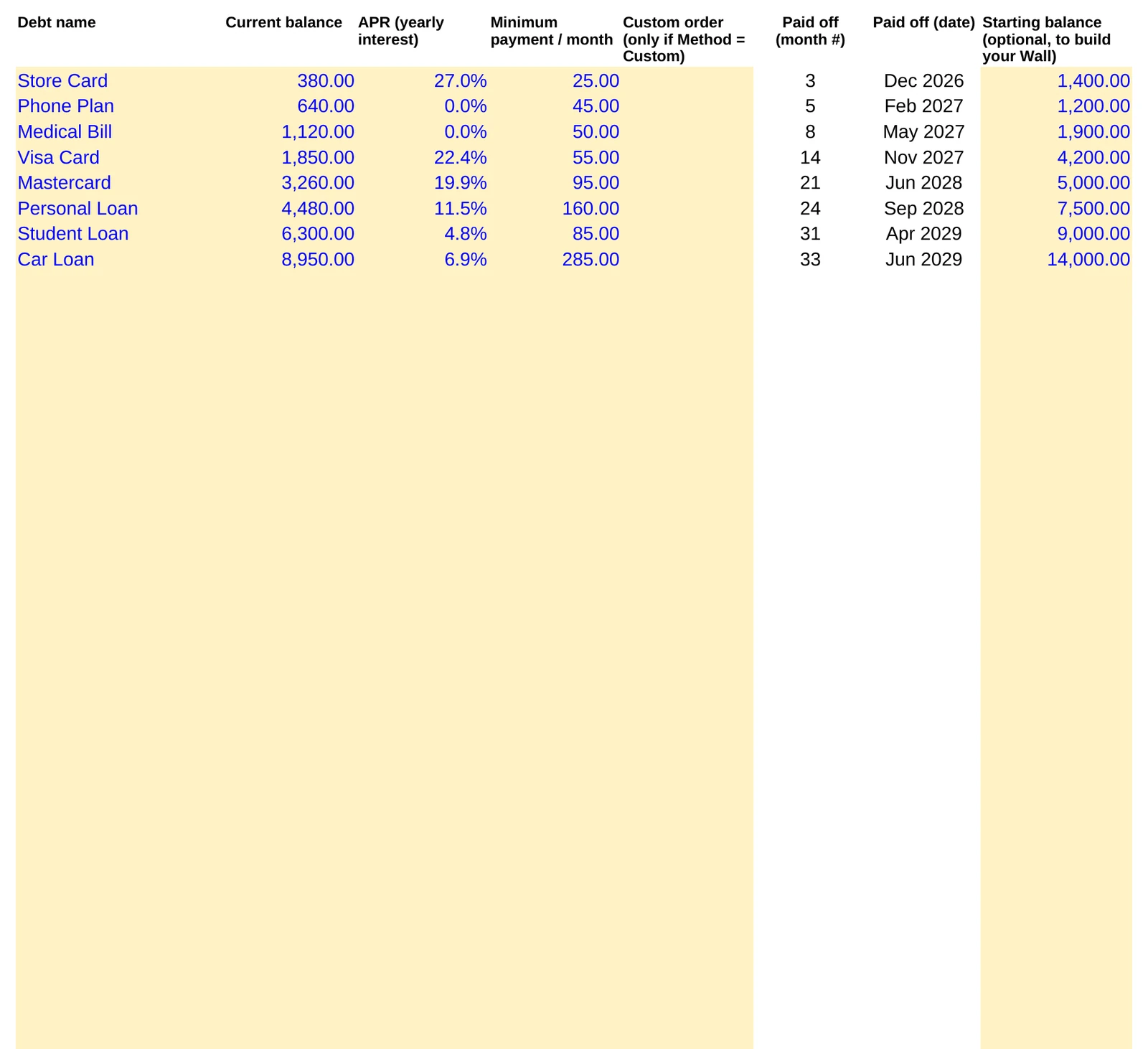The height and width of the screenshot is (1049, 1148).
Task: Click paid off date Feb 2027
Action: click(x=923, y=106)
